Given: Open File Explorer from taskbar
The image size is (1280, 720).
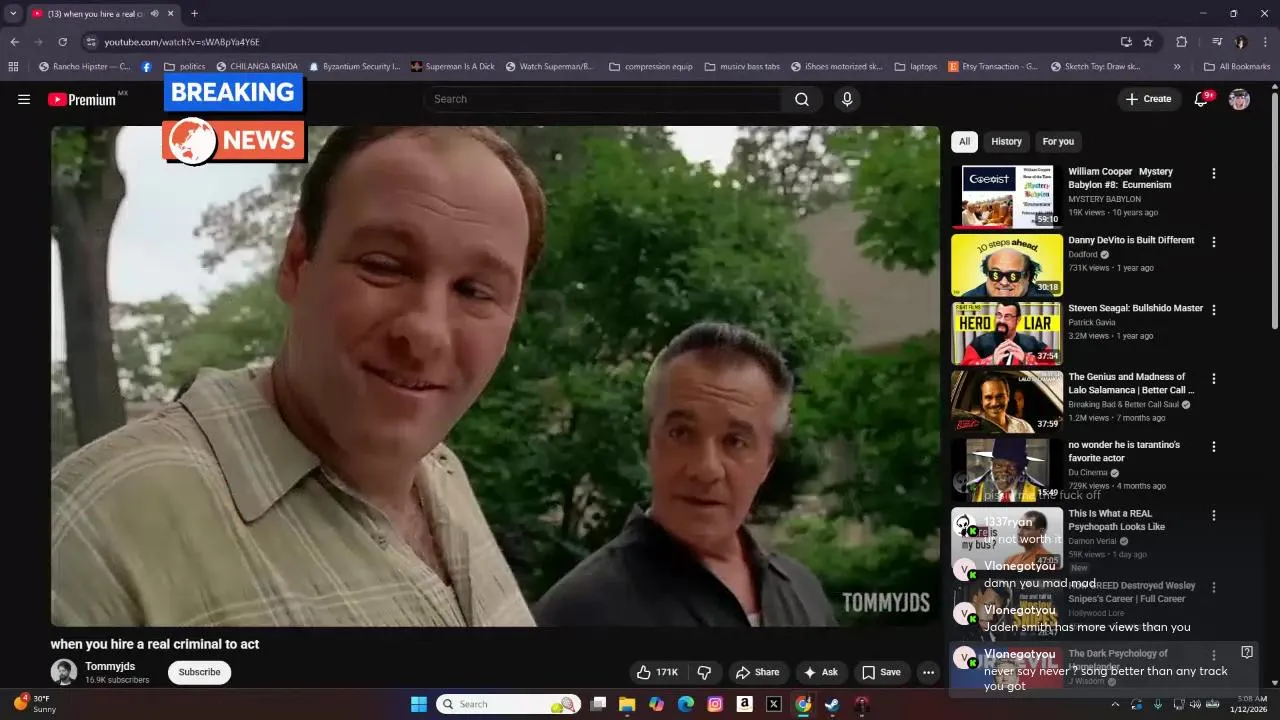Looking at the screenshot, I should [627, 704].
